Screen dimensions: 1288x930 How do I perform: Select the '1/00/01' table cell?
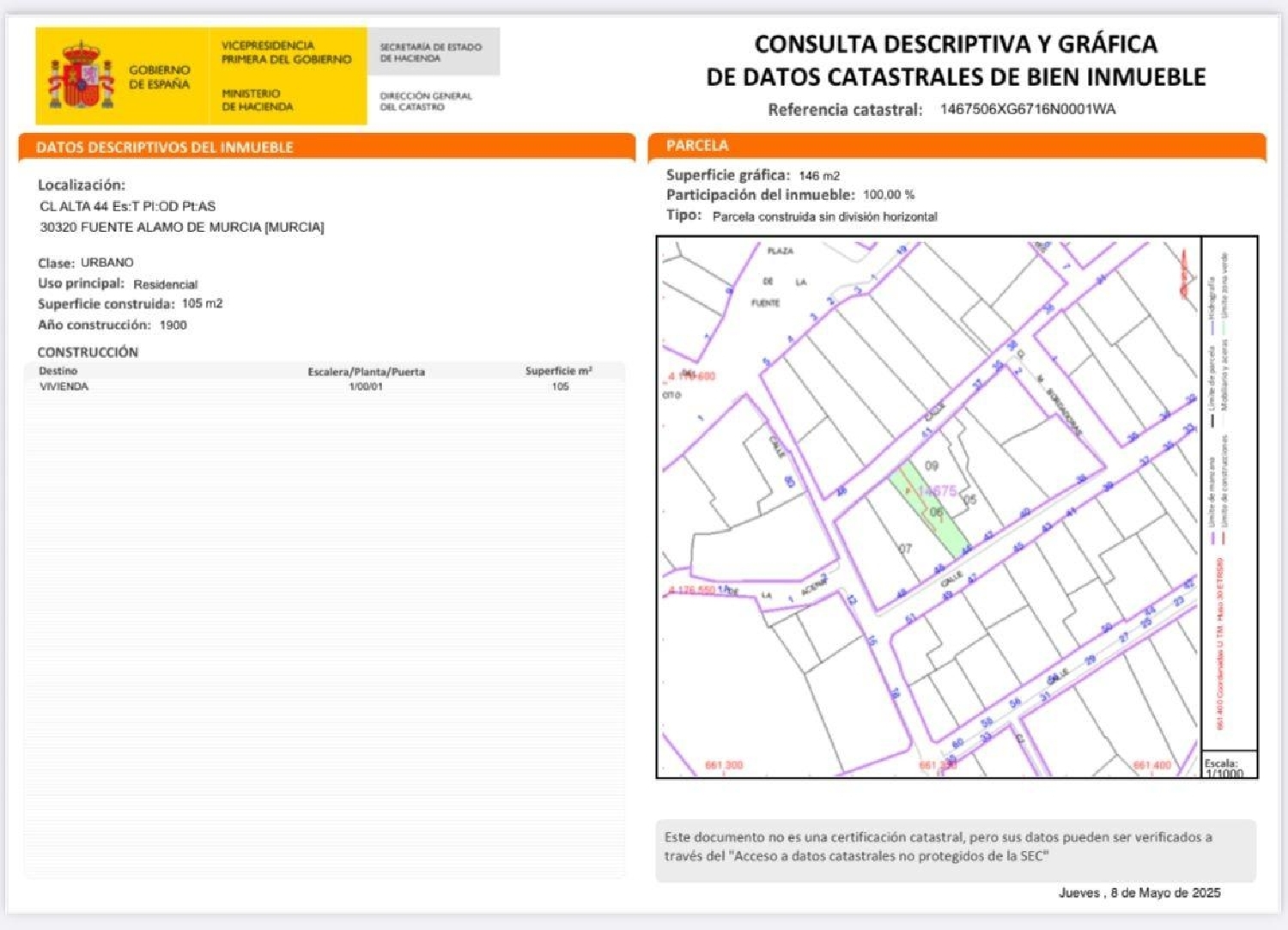(366, 386)
